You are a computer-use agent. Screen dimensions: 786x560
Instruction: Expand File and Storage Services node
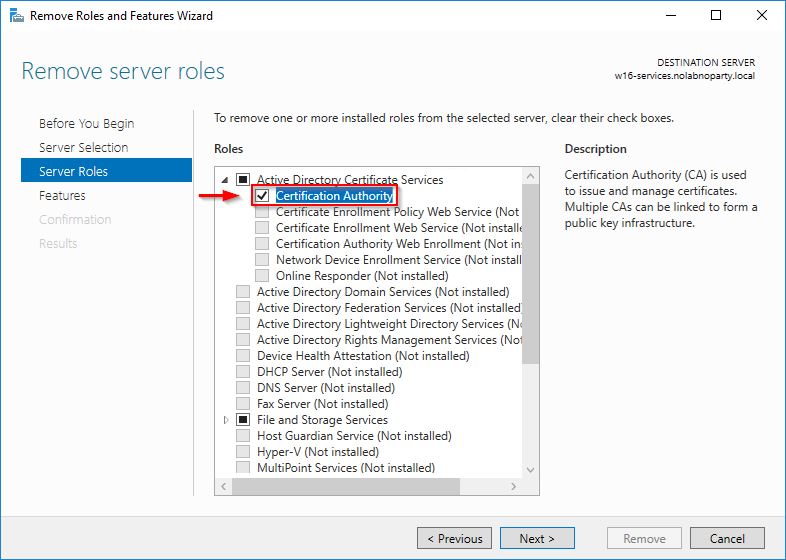226,420
